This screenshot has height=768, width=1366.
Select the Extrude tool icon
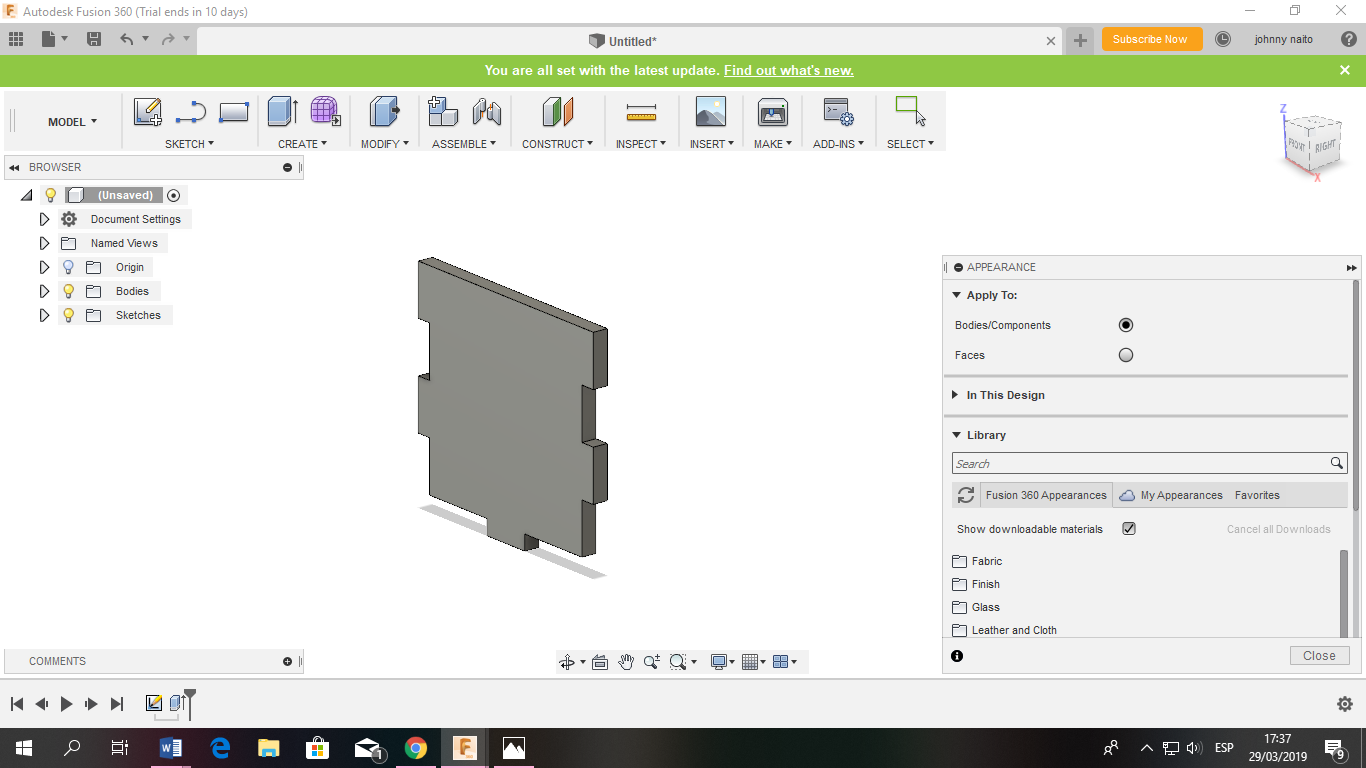pyautogui.click(x=283, y=111)
